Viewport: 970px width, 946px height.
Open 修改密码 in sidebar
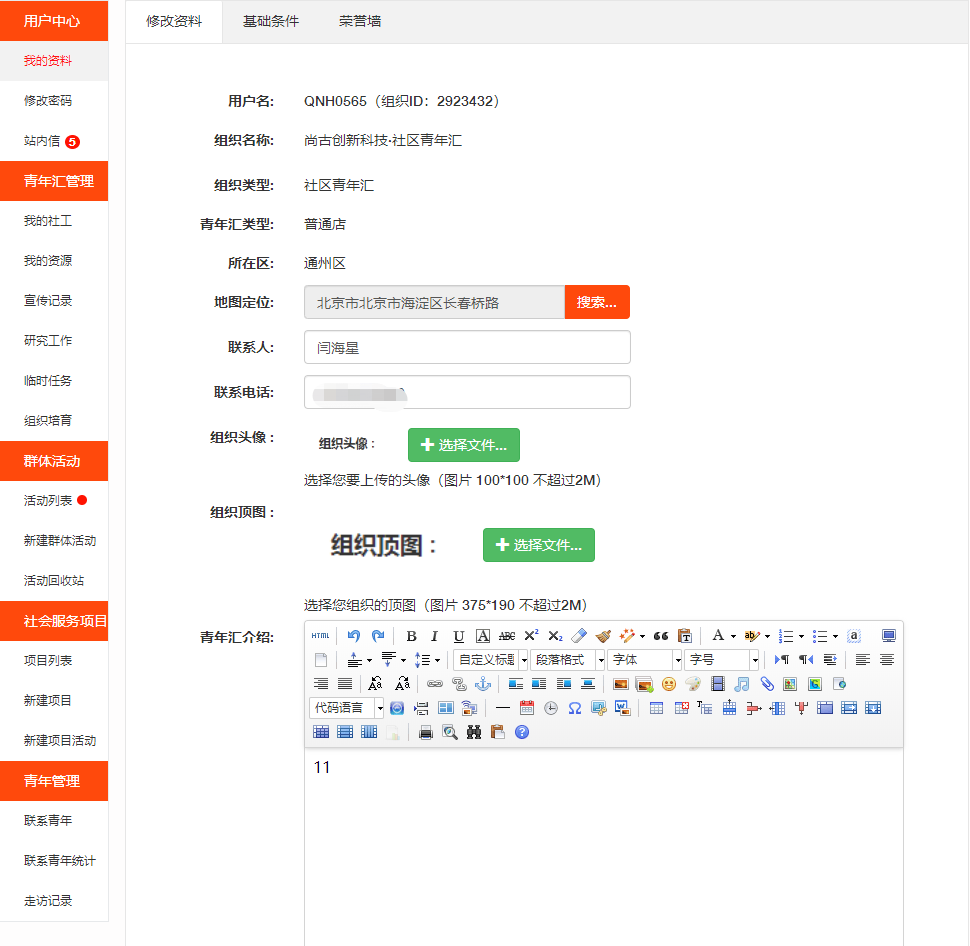[x=48, y=100]
